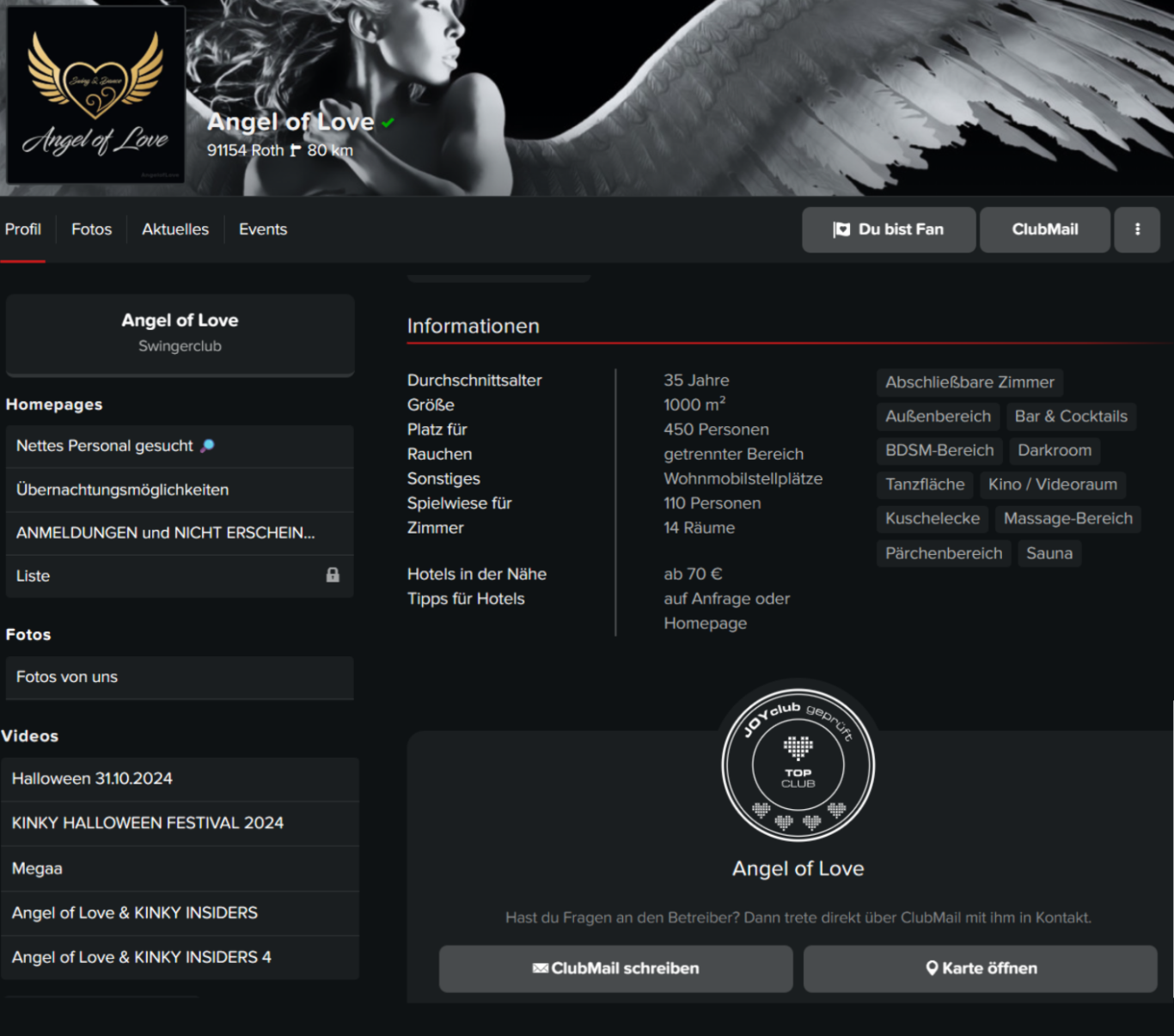Go to the Events tab
Image resolution: width=1174 pixels, height=1036 pixels.
(263, 229)
